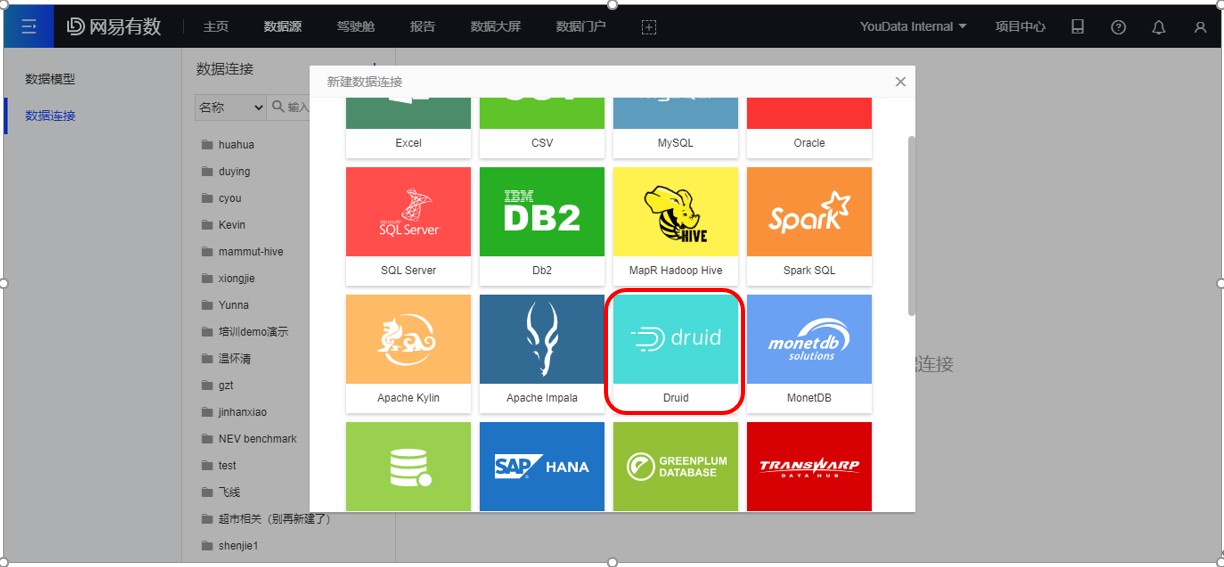Open the user profile icon
This screenshot has height=567, width=1224.
pyautogui.click(x=1201, y=27)
